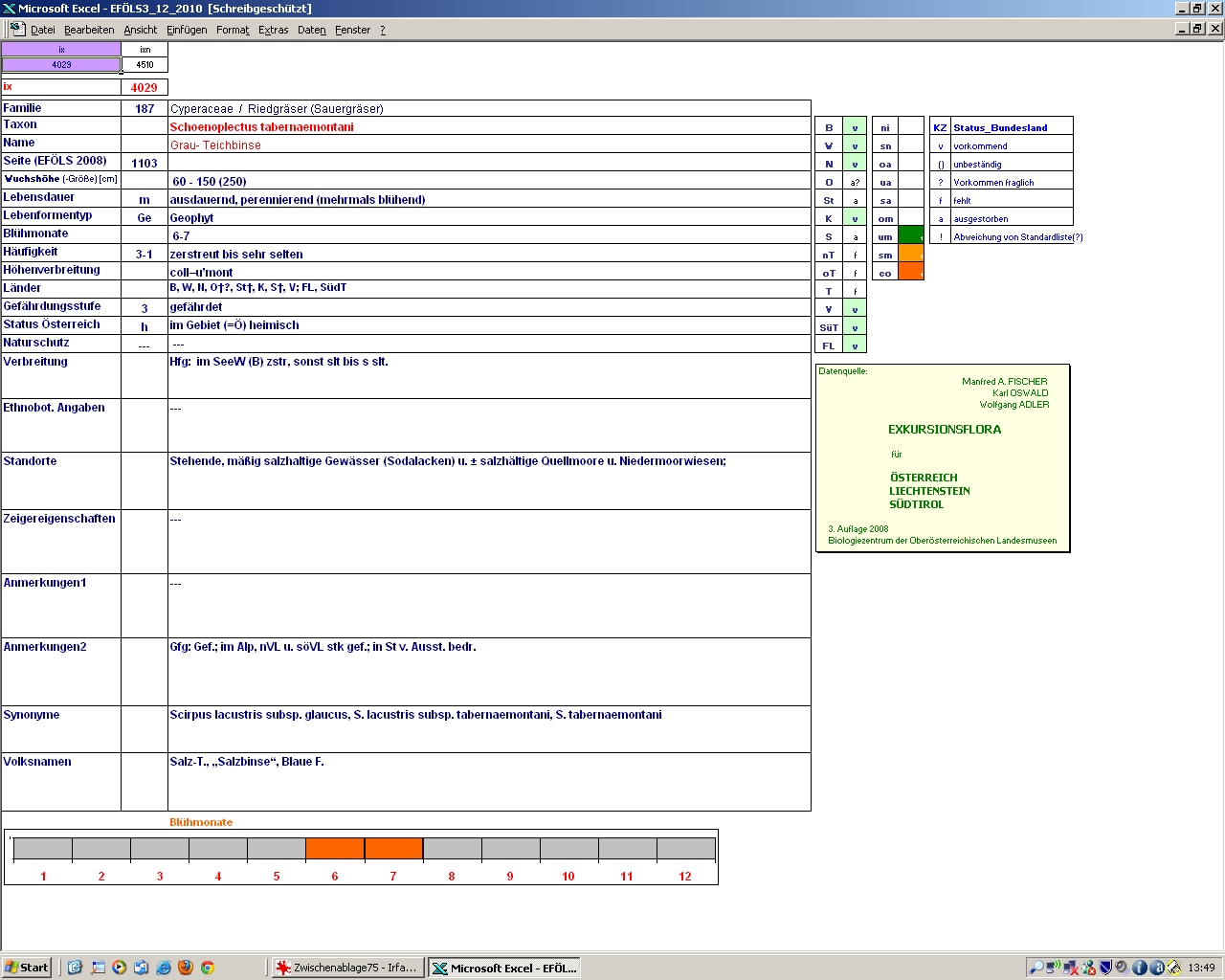Viewport: 1225px width, 980px height.
Task: Click the first quick launch icon next to Start
Action: click(75, 968)
